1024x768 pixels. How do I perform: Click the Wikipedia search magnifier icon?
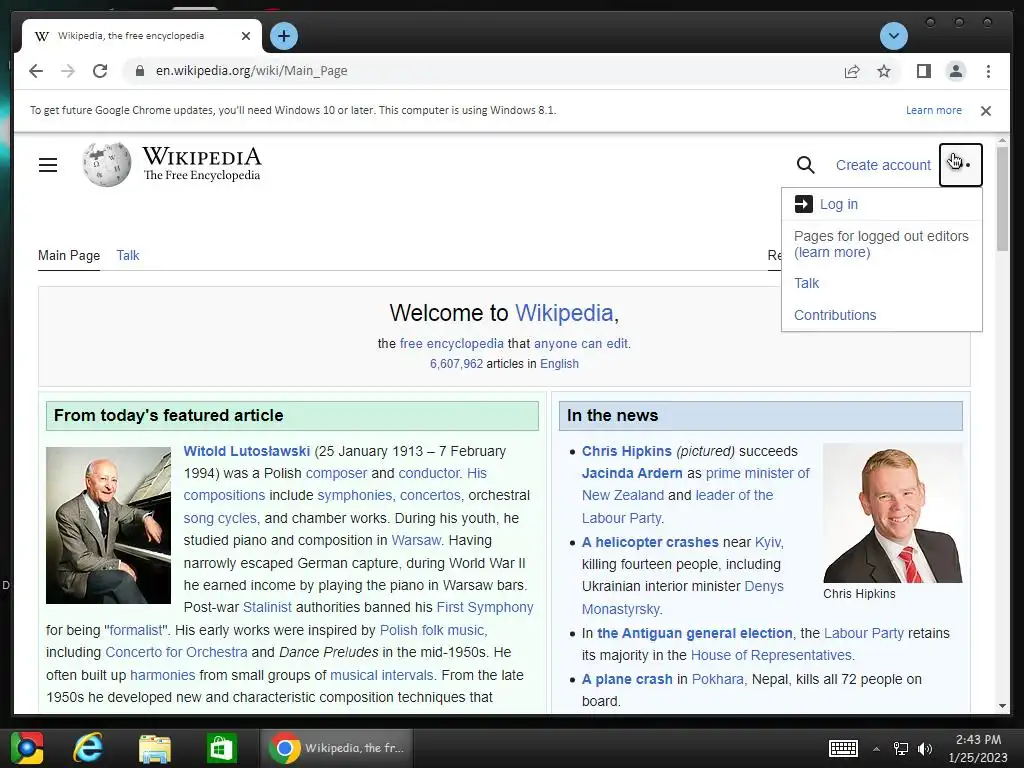click(x=805, y=165)
